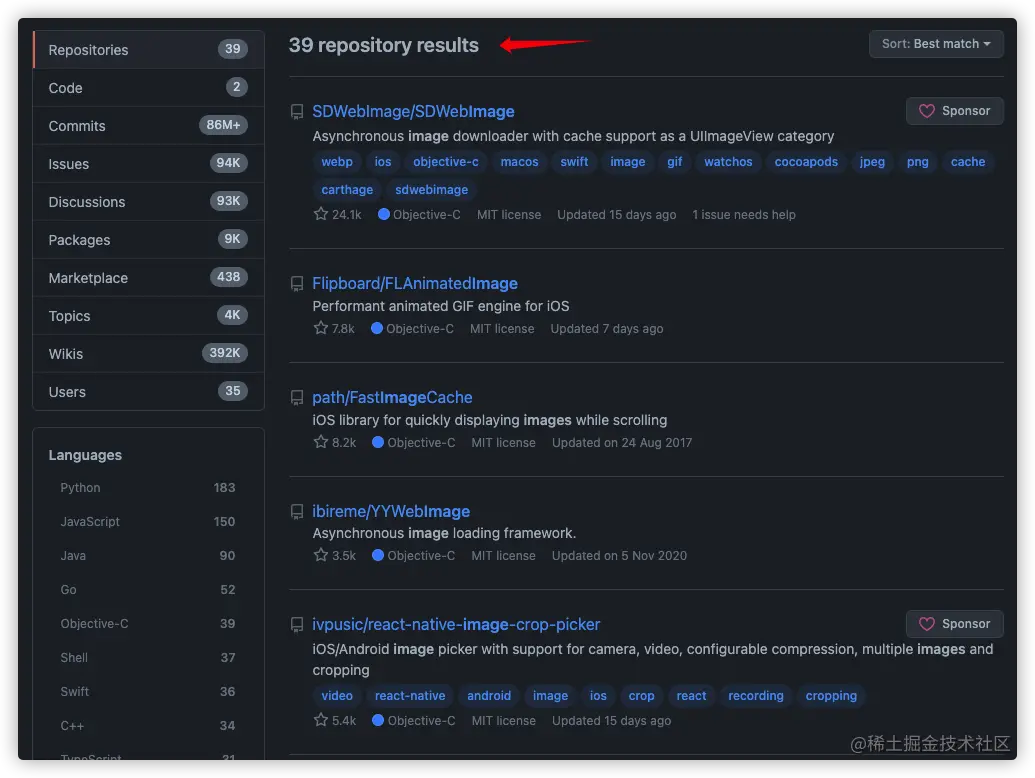Click the star icon showing 7.8k
This screenshot has height=778, width=1035.
[321, 328]
